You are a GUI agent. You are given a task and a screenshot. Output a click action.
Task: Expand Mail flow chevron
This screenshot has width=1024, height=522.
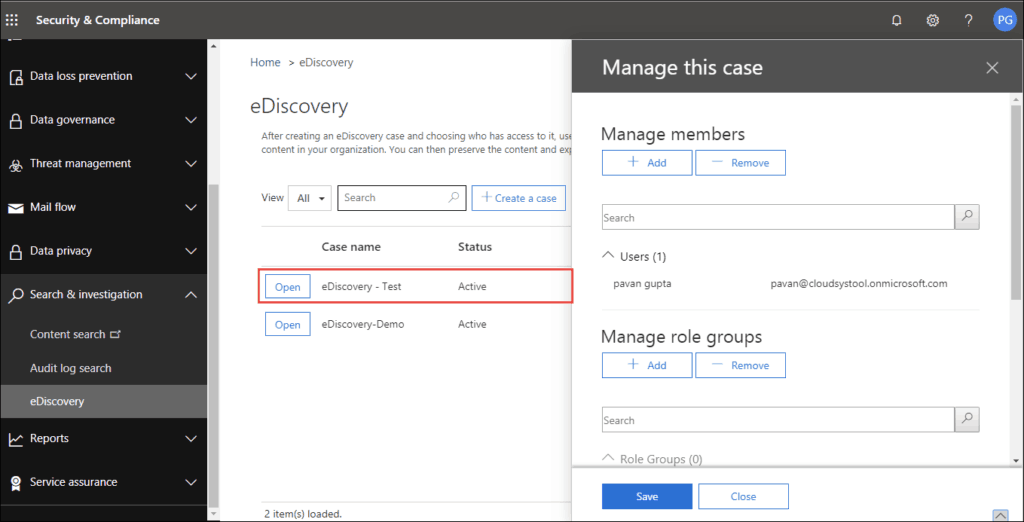coord(191,208)
